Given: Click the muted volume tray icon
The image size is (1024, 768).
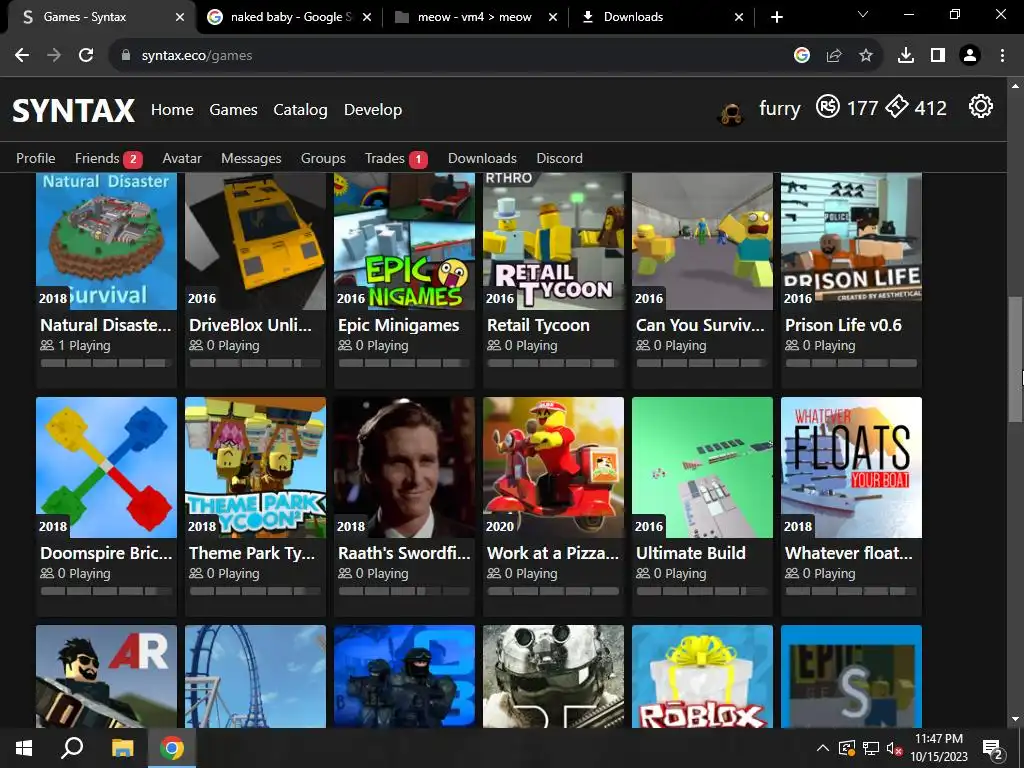Looking at the screenshot, I should (892, 748).
